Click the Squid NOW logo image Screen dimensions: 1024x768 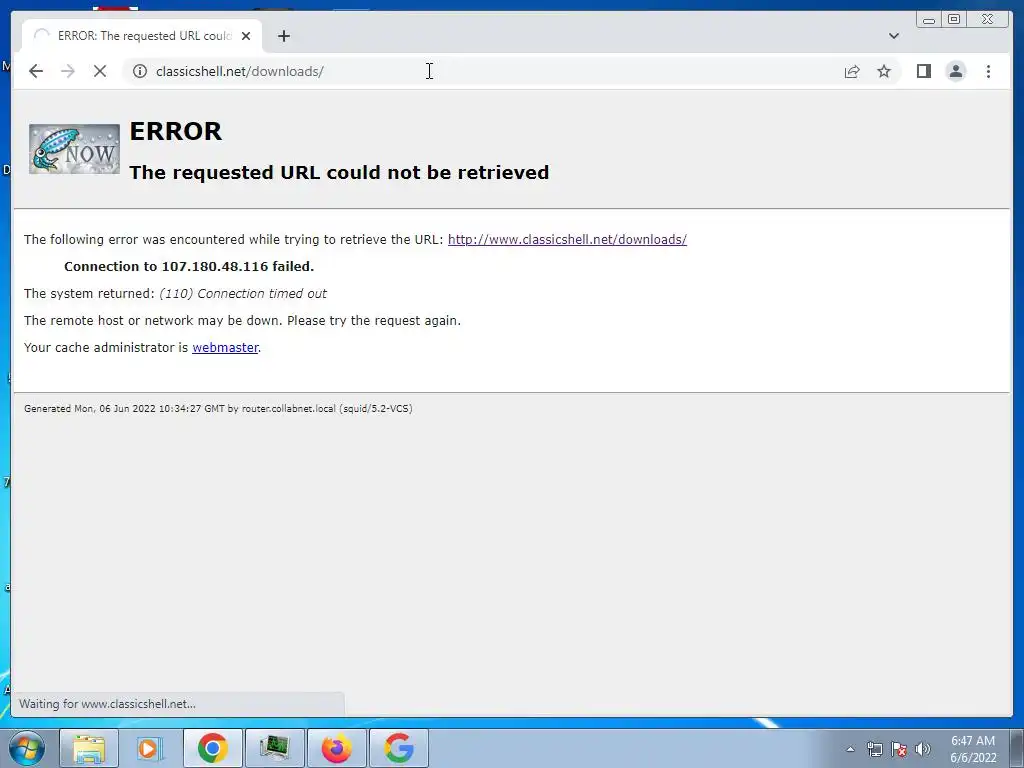[74, 149]
